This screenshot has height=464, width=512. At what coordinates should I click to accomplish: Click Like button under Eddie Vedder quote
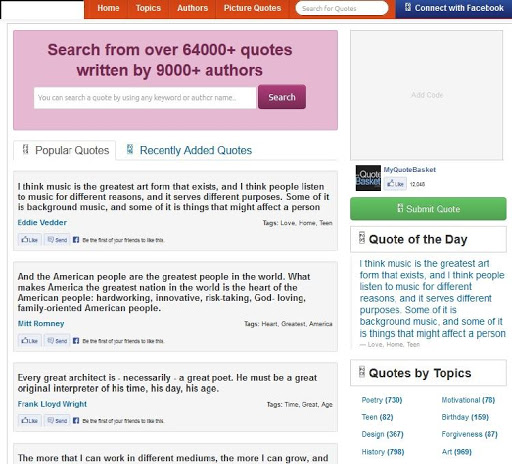(30, 240)
